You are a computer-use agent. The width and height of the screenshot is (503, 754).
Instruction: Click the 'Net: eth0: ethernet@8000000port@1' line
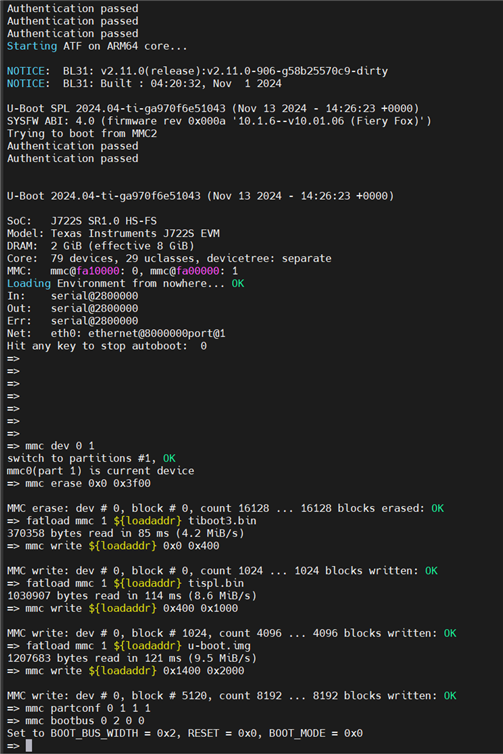coord(116,333)
